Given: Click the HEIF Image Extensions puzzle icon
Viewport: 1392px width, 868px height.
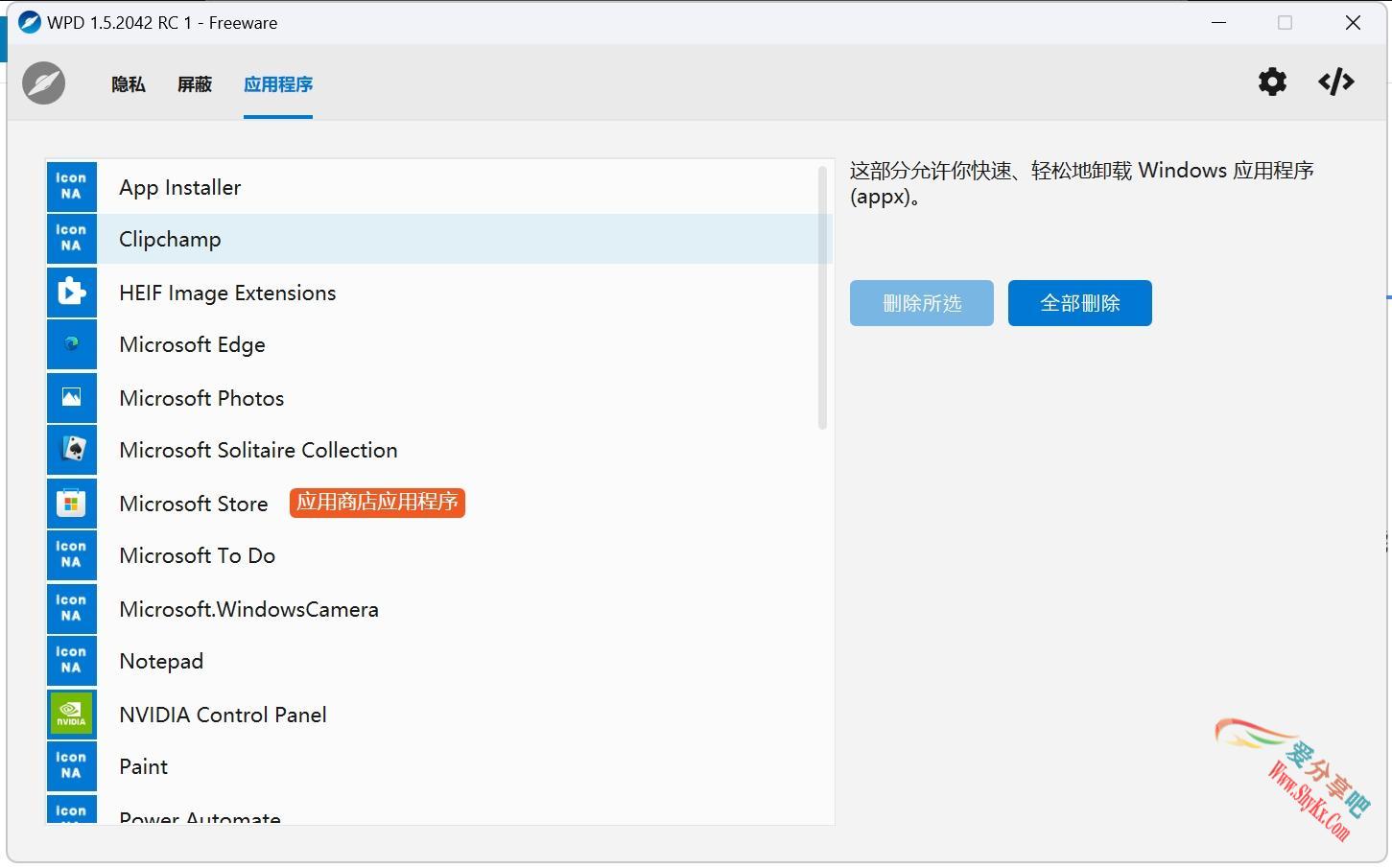Looking at the screenshot, I should click(72, 292).
